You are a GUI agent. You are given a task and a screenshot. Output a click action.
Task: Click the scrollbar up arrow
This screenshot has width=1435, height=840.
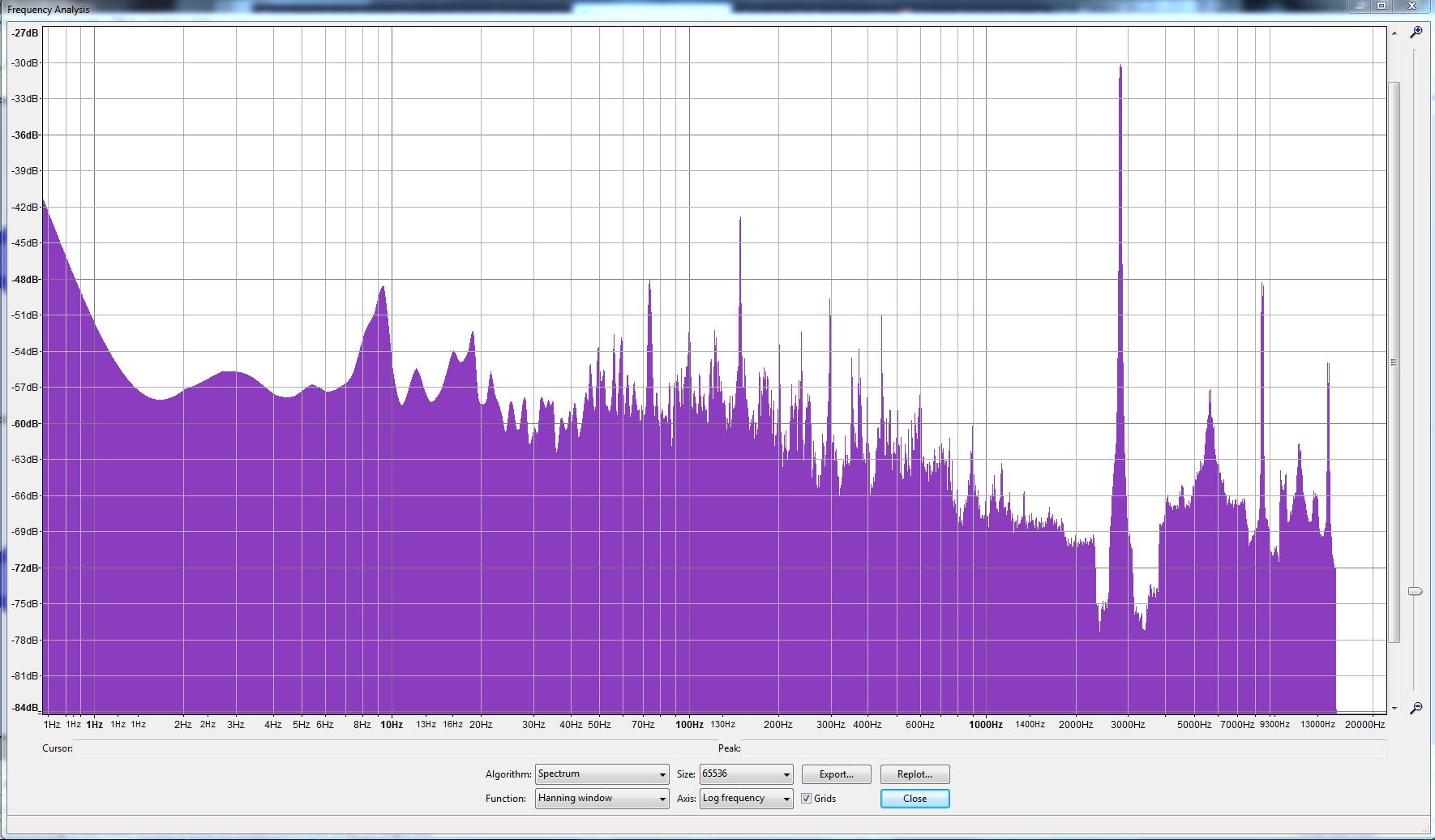pos(1396,34)
